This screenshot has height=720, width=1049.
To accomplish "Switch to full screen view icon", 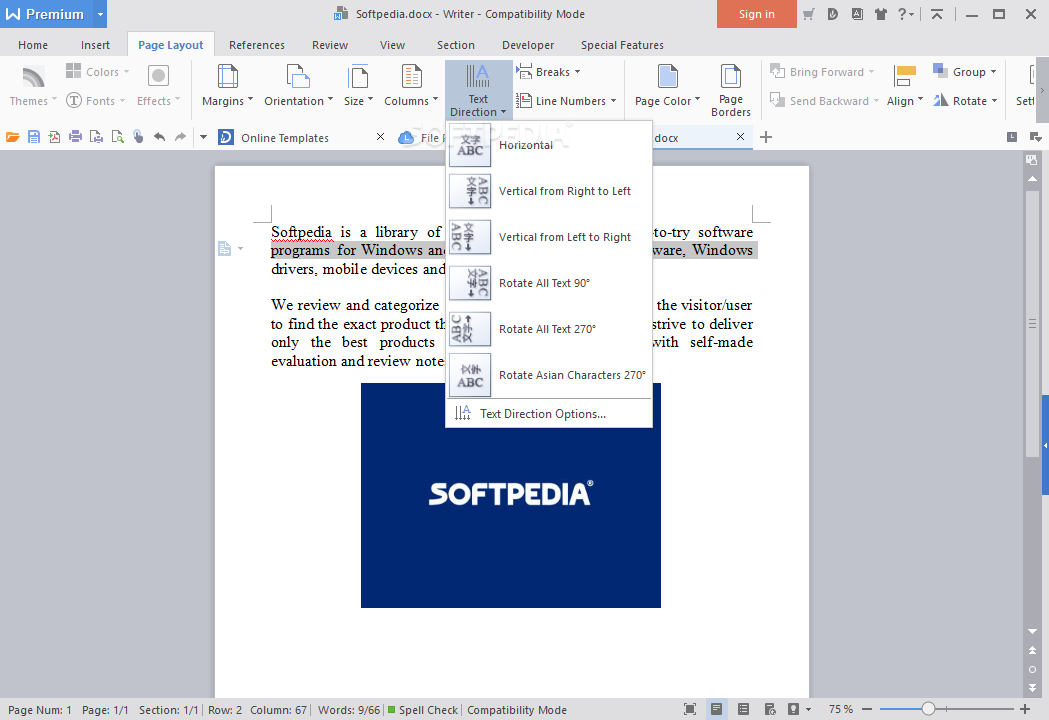I will click(x=690, y=709).
